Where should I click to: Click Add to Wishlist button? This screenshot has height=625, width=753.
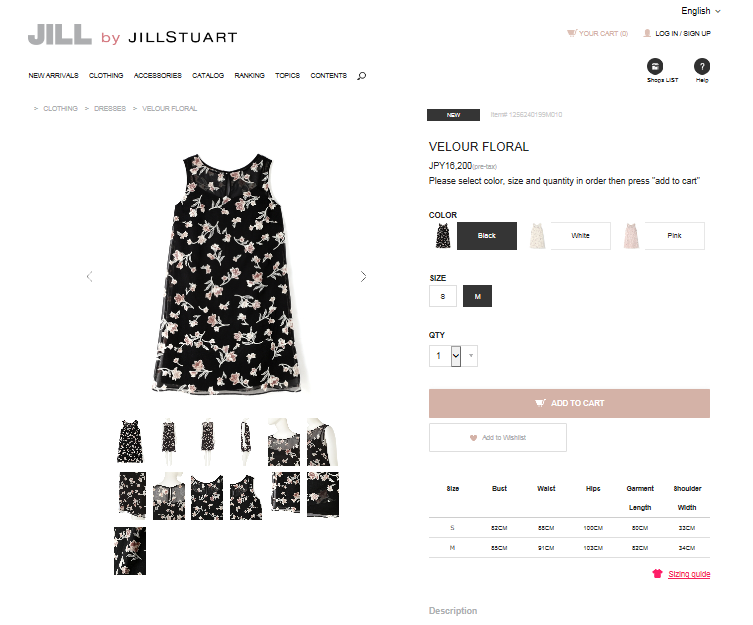click(498, 437)
